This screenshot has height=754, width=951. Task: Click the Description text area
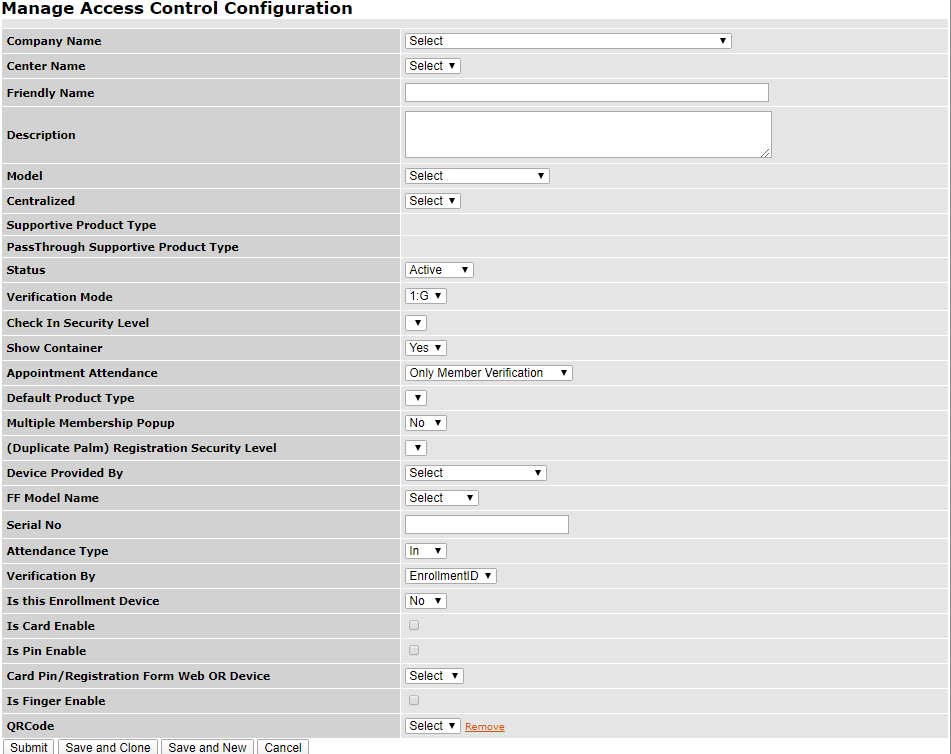pyautogui.click(x=588, y=135)
